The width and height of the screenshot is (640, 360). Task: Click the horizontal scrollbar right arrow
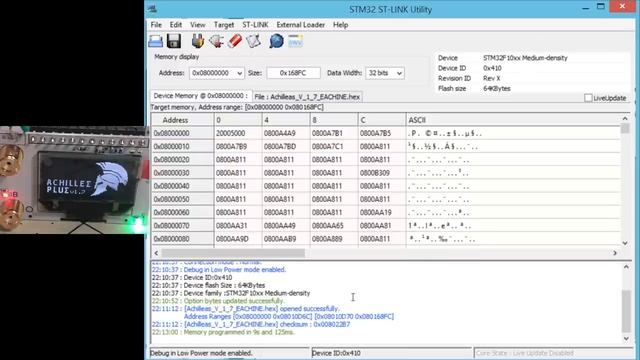[615, 253]
